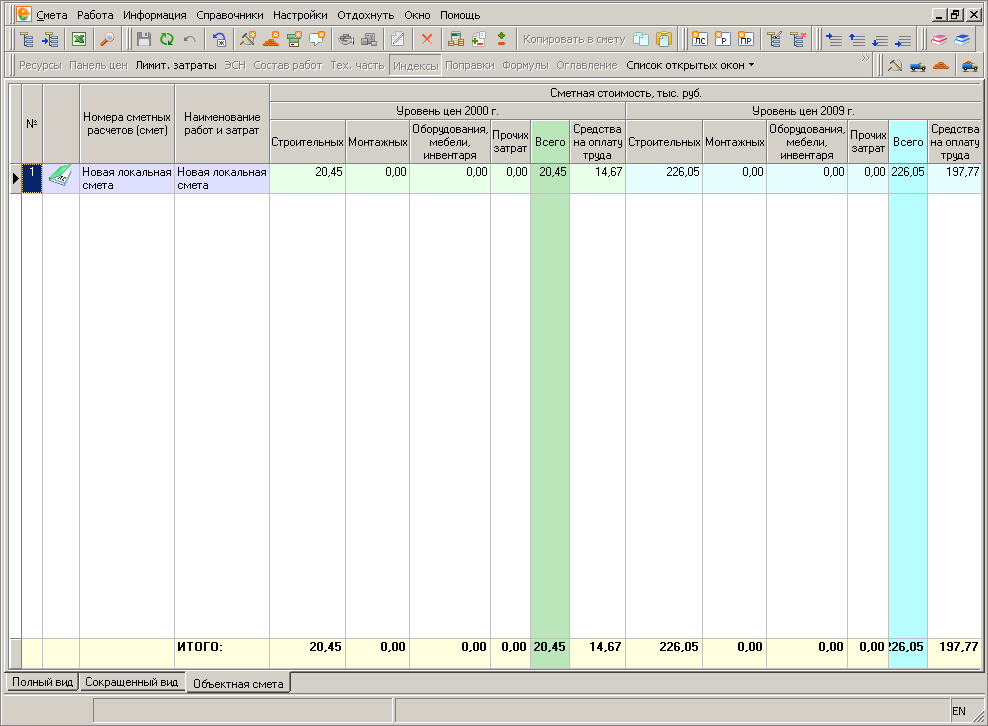Click the pink books stack icon

(x=939, y=39)
